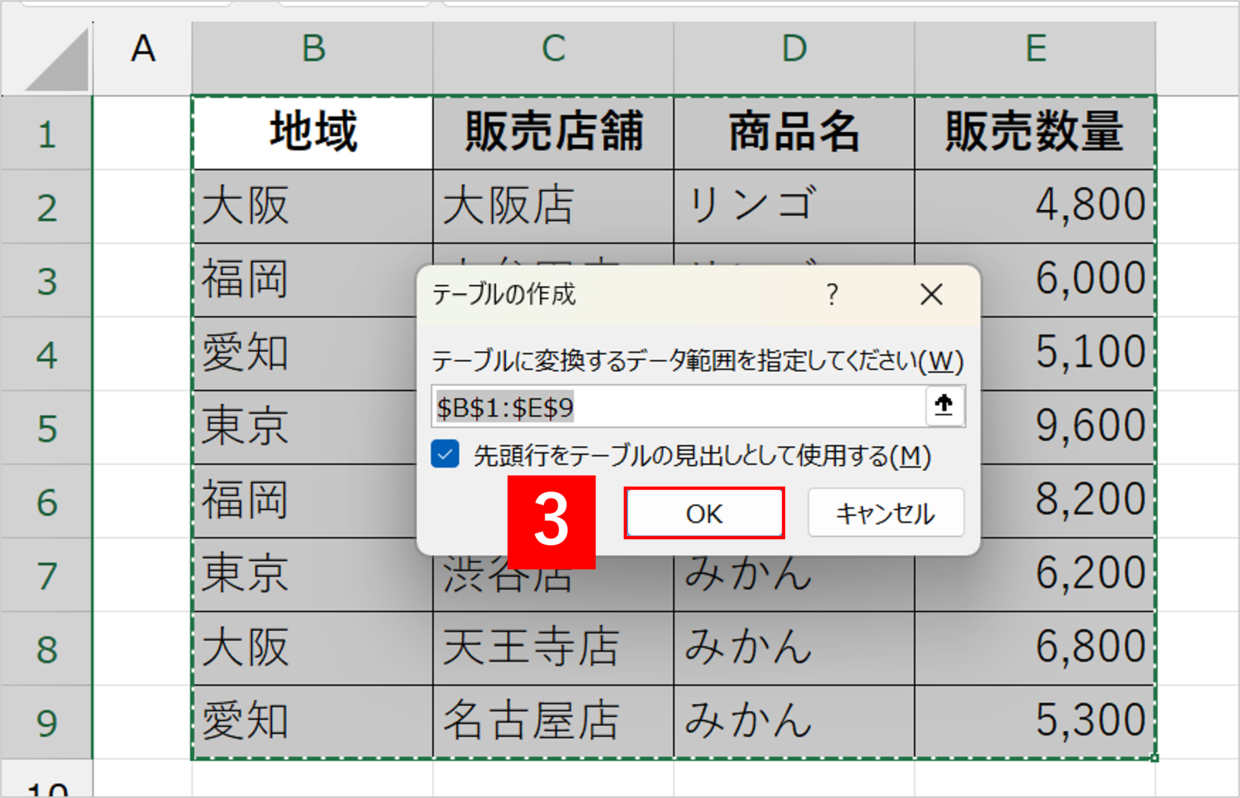Click the select-all corner triangle
The width and height of the screenshot is (1240, 798).
point(58,60)
